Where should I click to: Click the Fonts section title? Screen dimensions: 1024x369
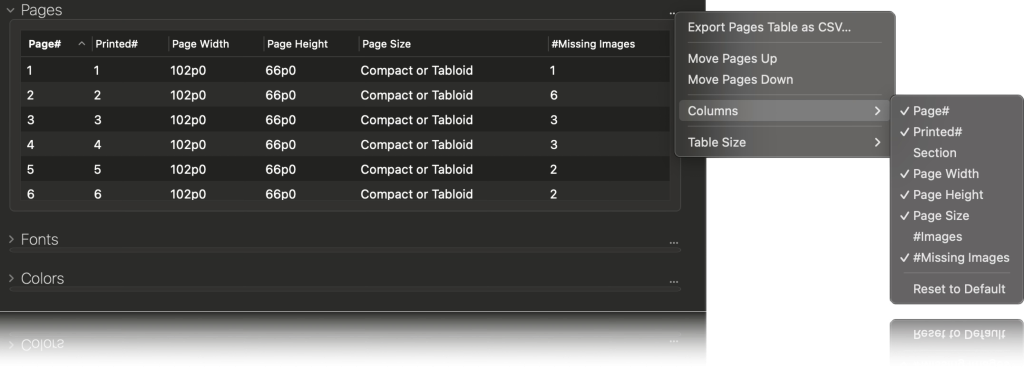coord(39,240)
